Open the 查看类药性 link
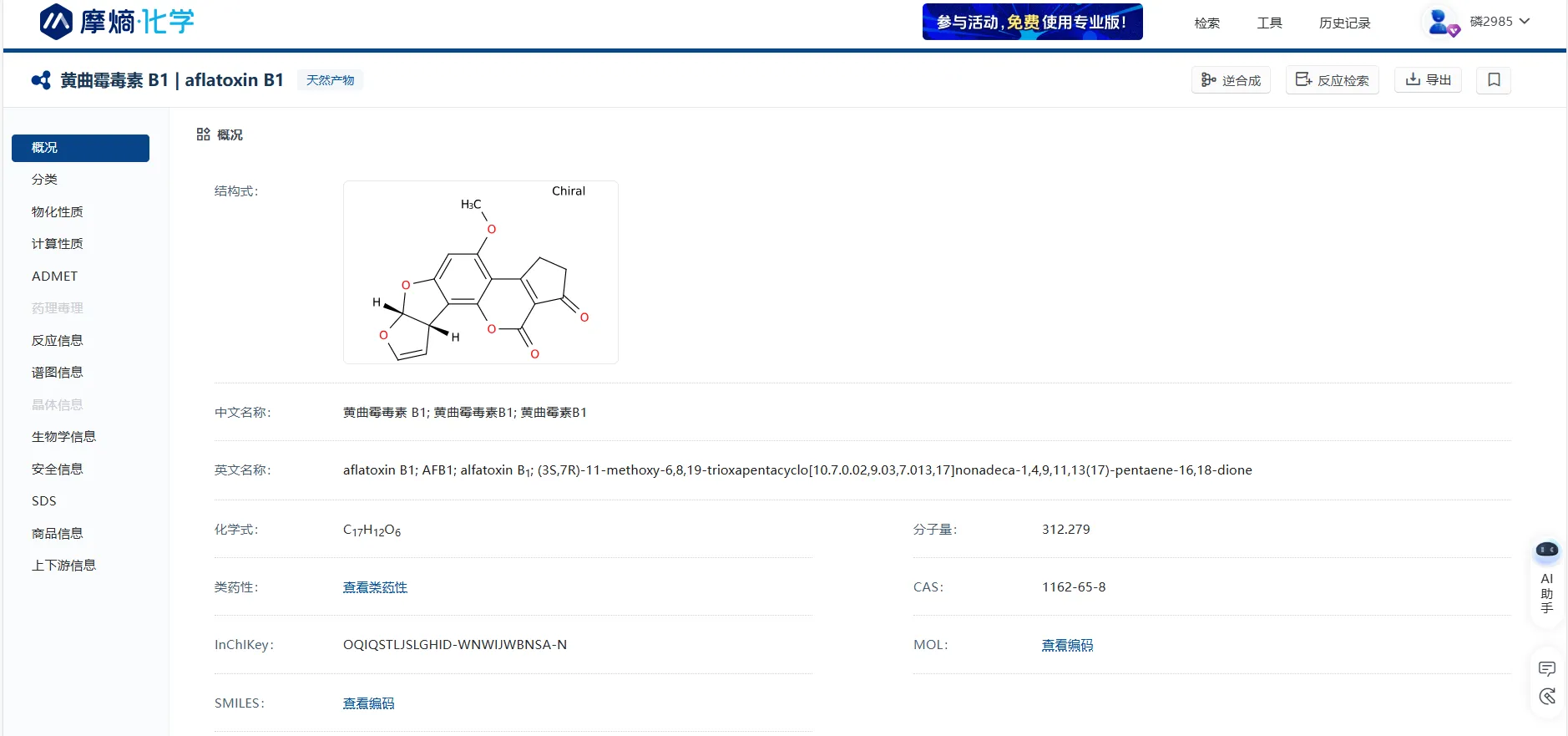 (x=375, y=587)
